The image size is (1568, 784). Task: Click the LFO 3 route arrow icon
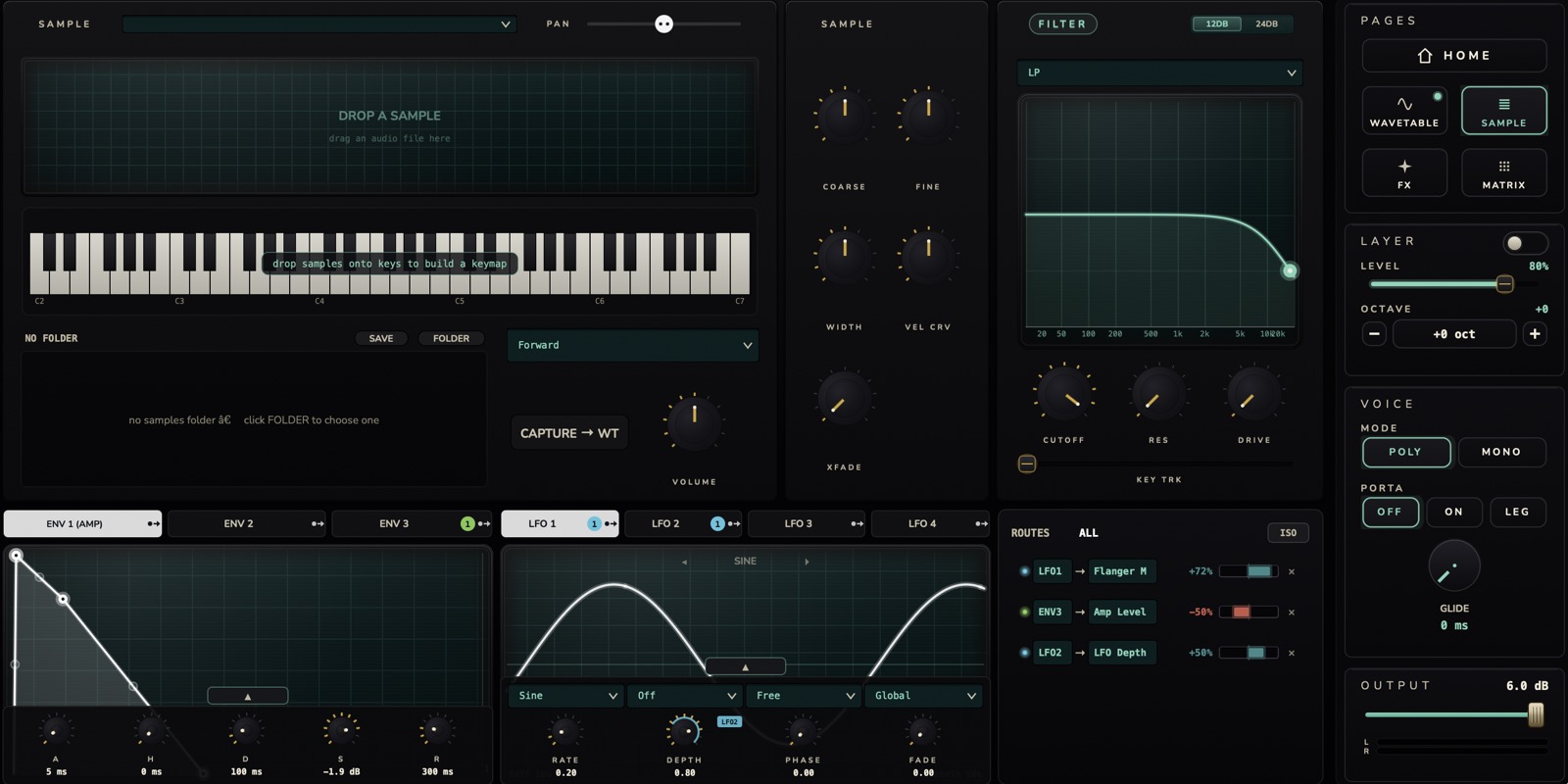click(x=857, y=524)
